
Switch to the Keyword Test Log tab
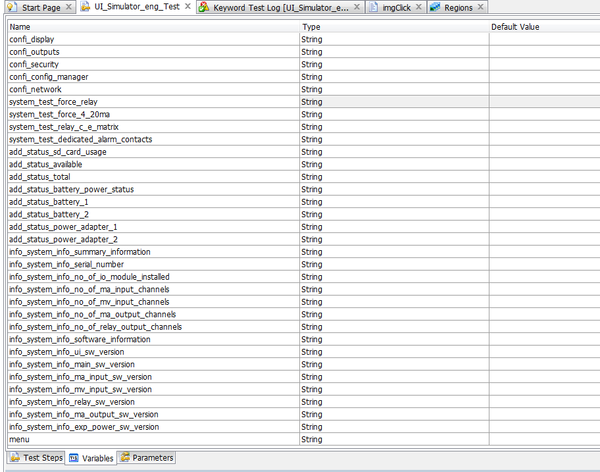click(280, 7)
